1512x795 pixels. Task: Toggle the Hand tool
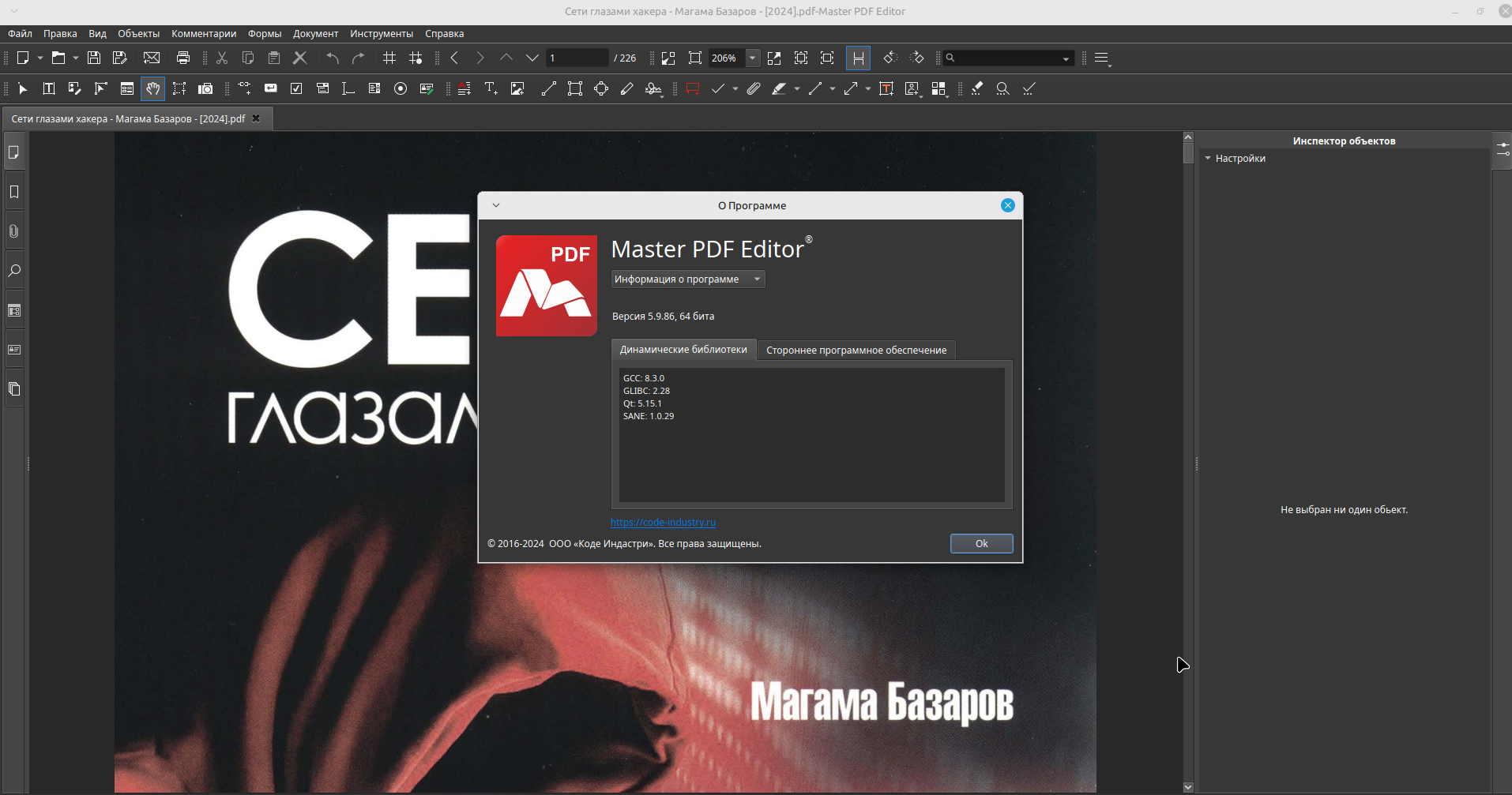(x=152, y=89)
